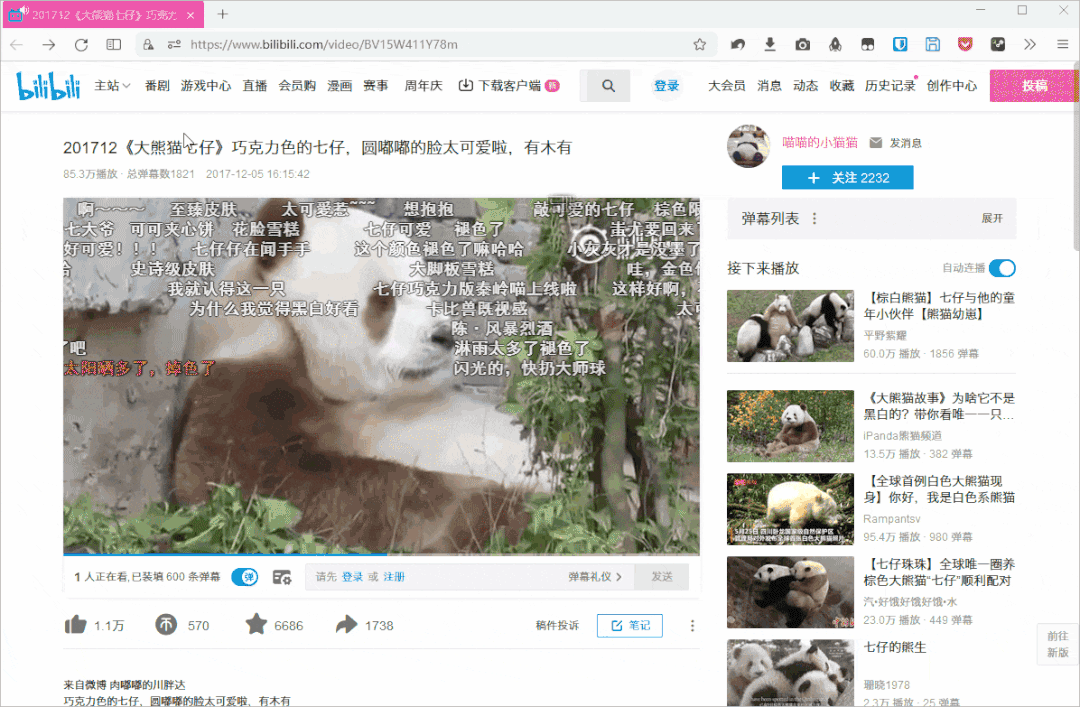Open the 番剧 nav item
1080x707 pixels.
(157, 86)
